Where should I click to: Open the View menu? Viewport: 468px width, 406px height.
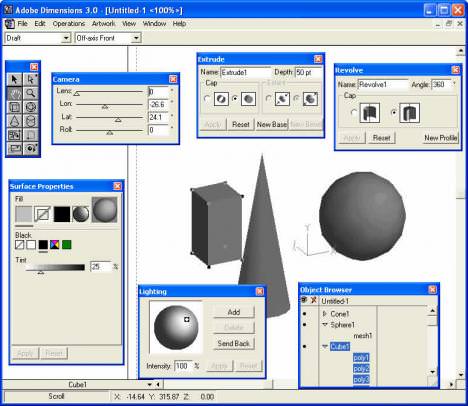(x=129, y=24)
